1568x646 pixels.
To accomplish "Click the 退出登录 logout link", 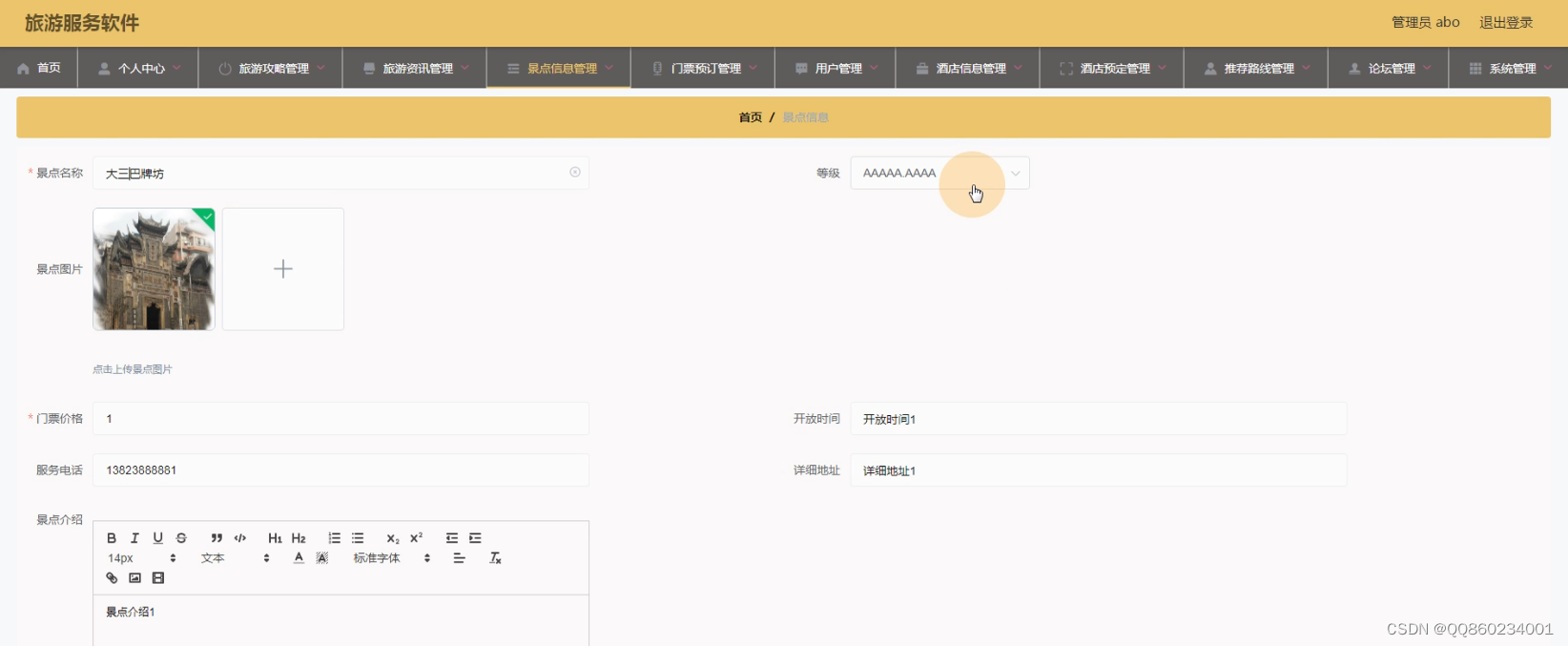I will click(1506, 22).
